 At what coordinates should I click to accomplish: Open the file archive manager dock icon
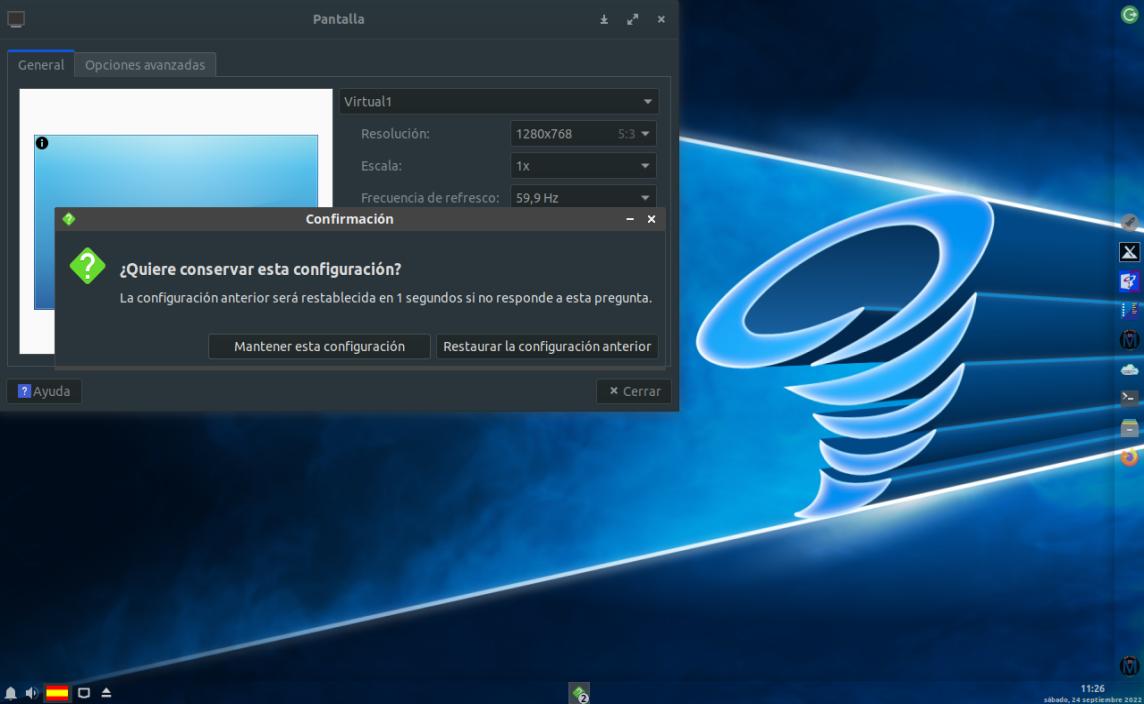tap(1129, 428)
